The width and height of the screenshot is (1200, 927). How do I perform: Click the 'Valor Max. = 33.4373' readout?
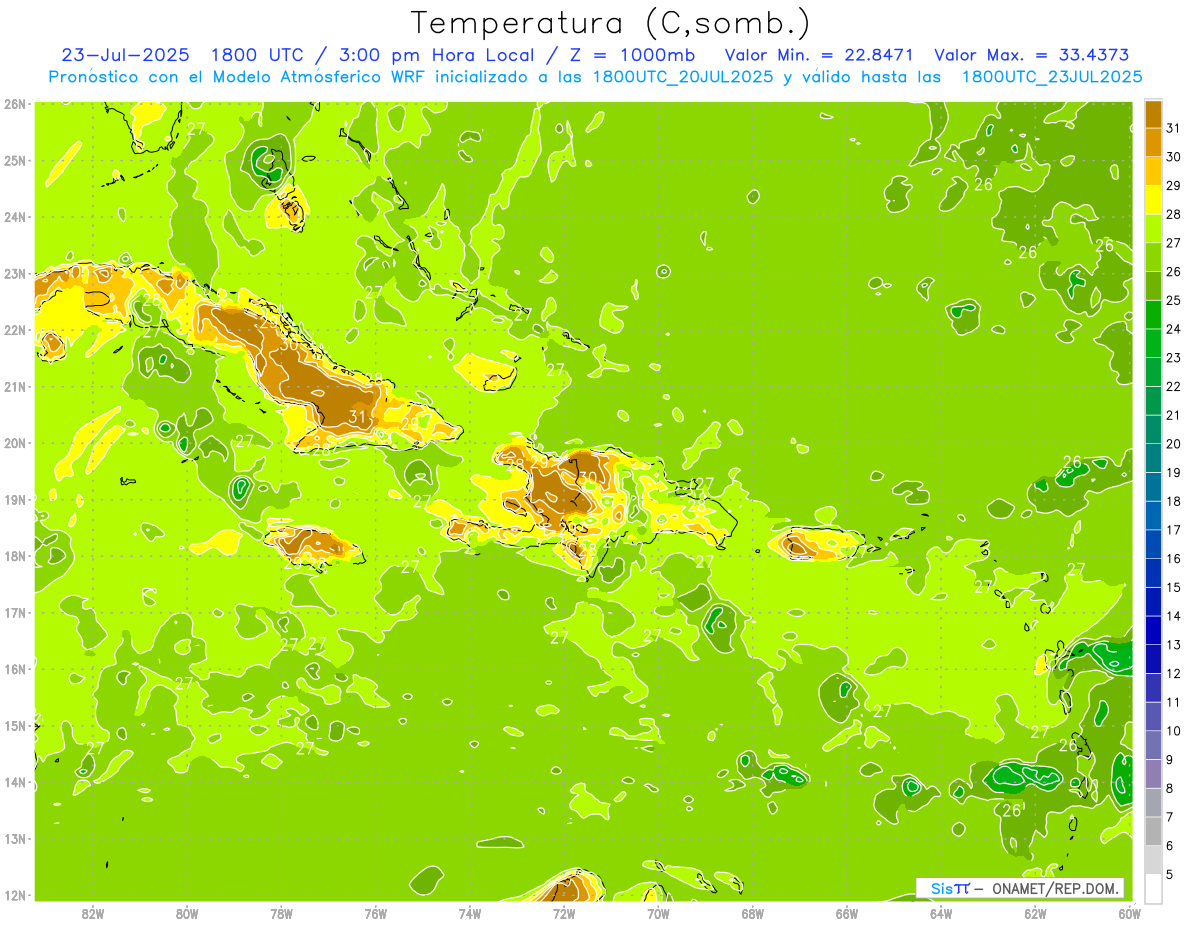(1032, 55)
